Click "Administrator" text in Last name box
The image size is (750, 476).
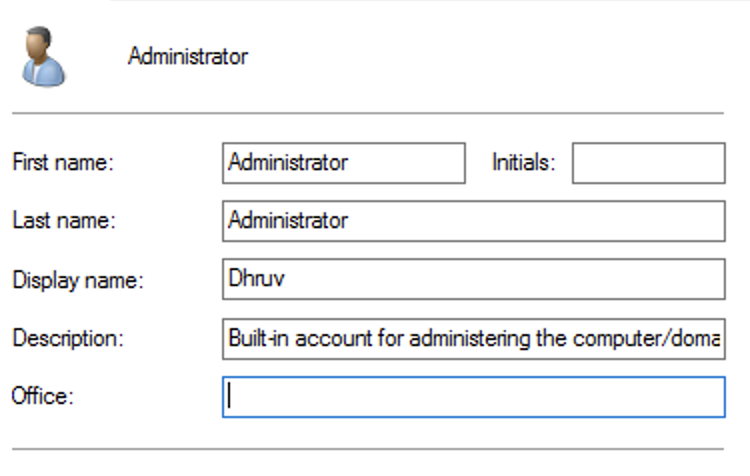point(288,221)
